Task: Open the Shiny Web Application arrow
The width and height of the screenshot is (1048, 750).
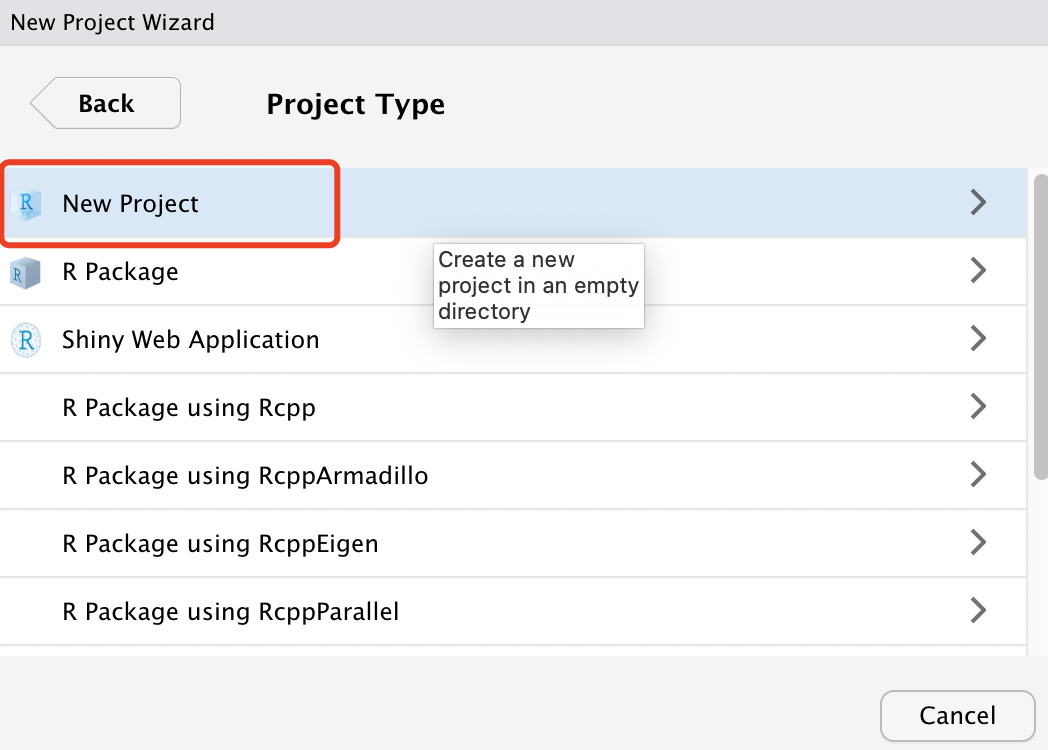Action: coord(978,339)
